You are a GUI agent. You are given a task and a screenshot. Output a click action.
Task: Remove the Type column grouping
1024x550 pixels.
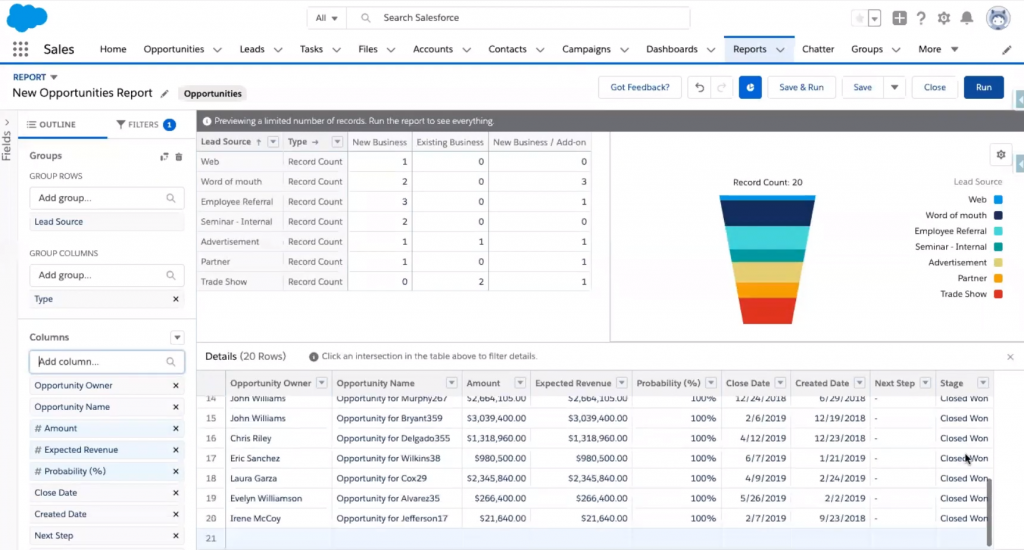click(176, 299)
